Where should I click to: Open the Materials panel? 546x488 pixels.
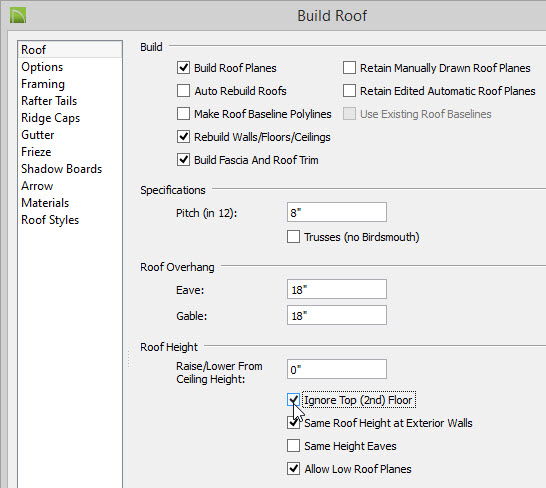(45, 203)
